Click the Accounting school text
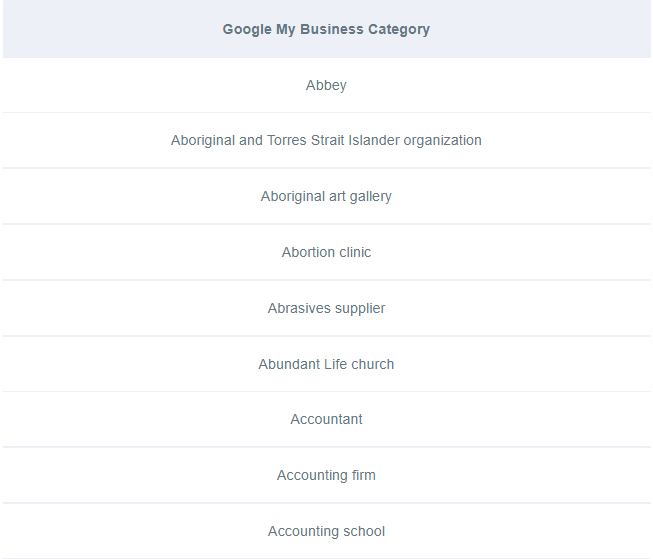 (326, 531)
